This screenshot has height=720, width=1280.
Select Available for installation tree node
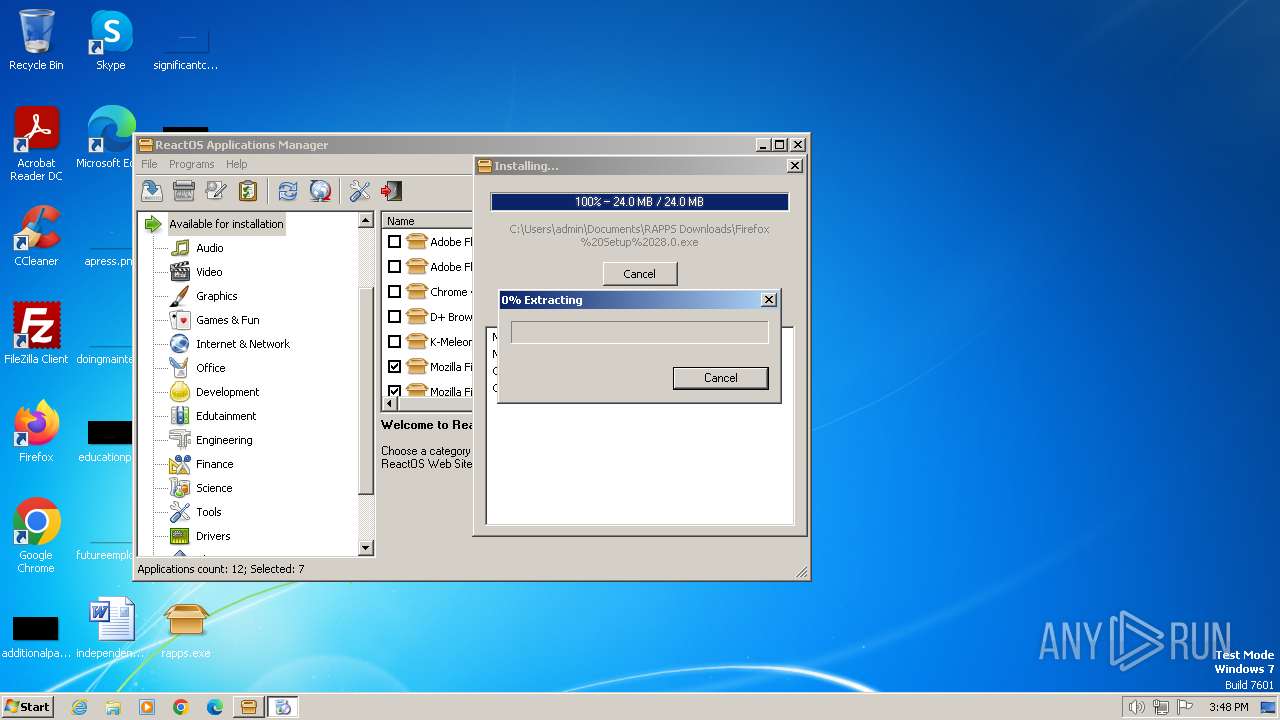[226, 224]
